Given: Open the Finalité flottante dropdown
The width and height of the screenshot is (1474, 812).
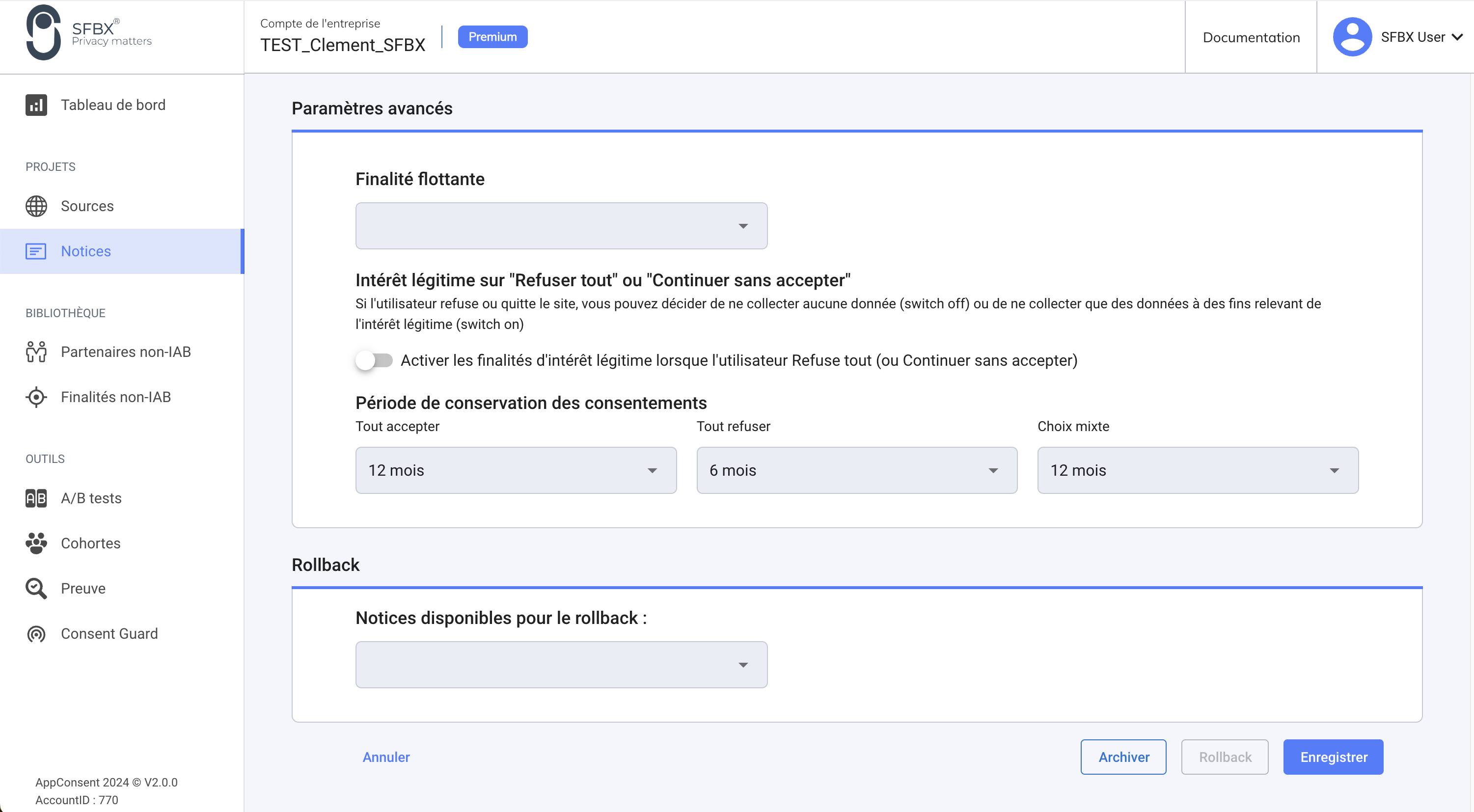Looking at the screenshot, I should click(561, 226).
